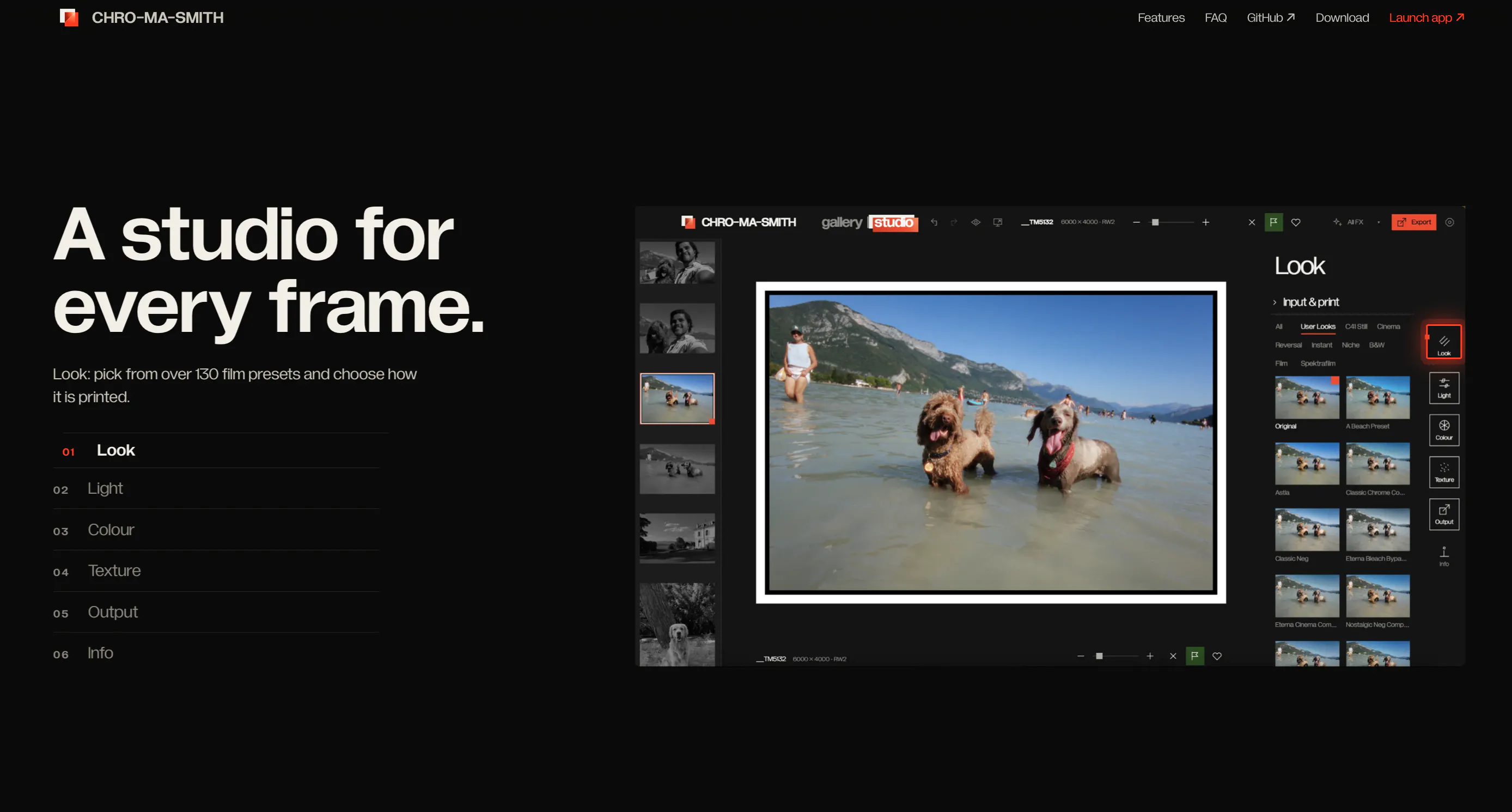Click the monitor display icon in toolbar
The width and height of the screenshot is (1512, 812).
[997, 222]
